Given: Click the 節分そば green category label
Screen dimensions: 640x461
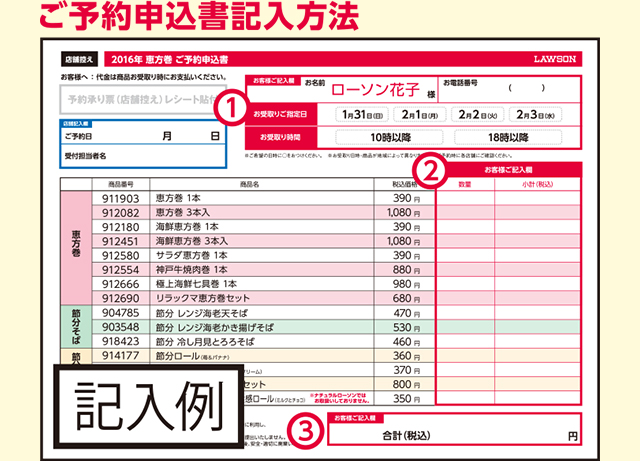Looking at the screenshot, I should pyautogui.click(x=76, y=327).
